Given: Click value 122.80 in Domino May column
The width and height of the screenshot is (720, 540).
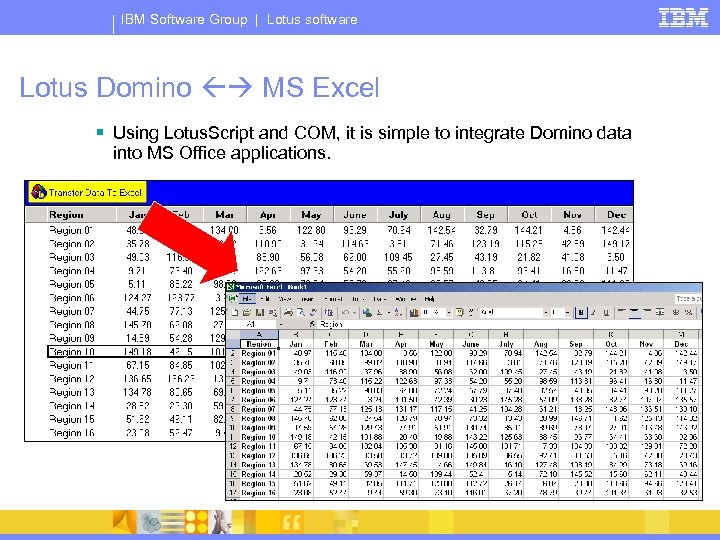Looking at the screenshot, I should [311, 230].
